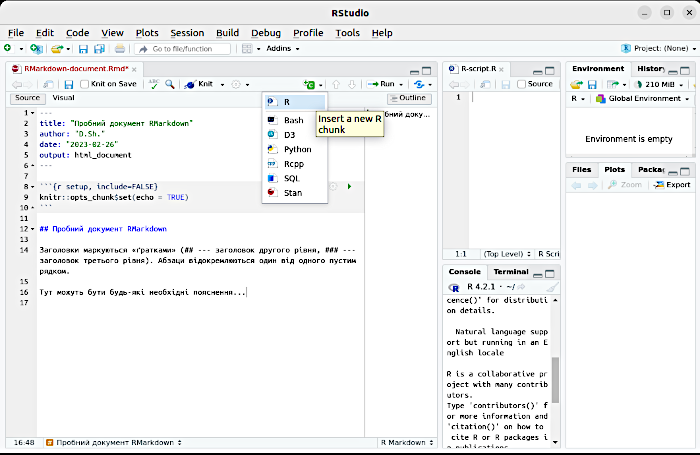The height and width of the screenshot is (455, 700).
Task: Clear the console with broom icon
Action: [552, 287]
